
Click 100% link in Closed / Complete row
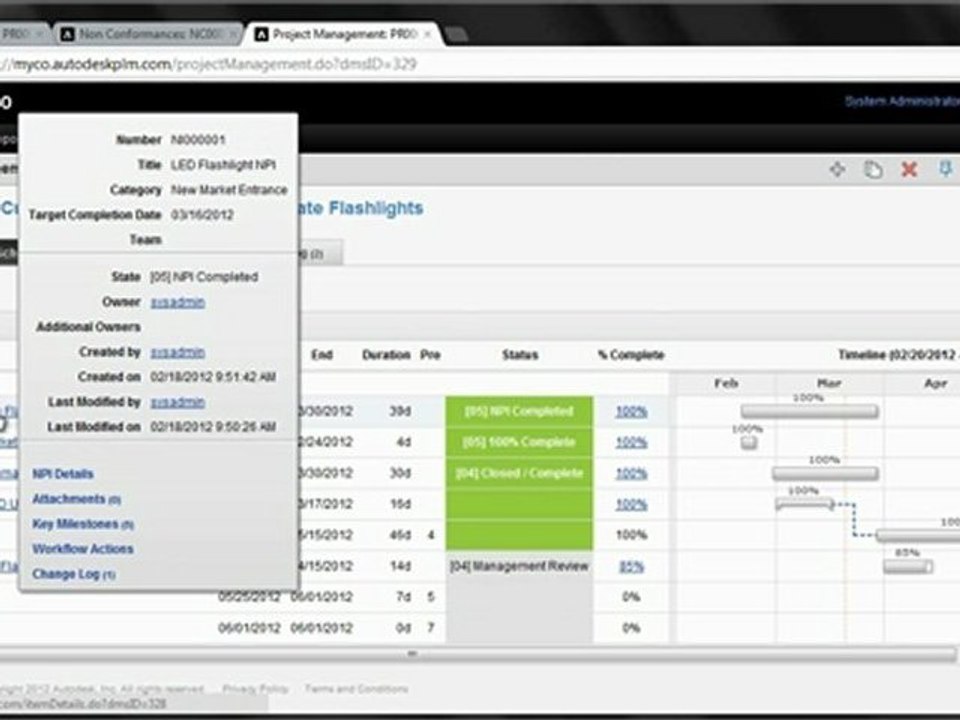pos(631,473)
